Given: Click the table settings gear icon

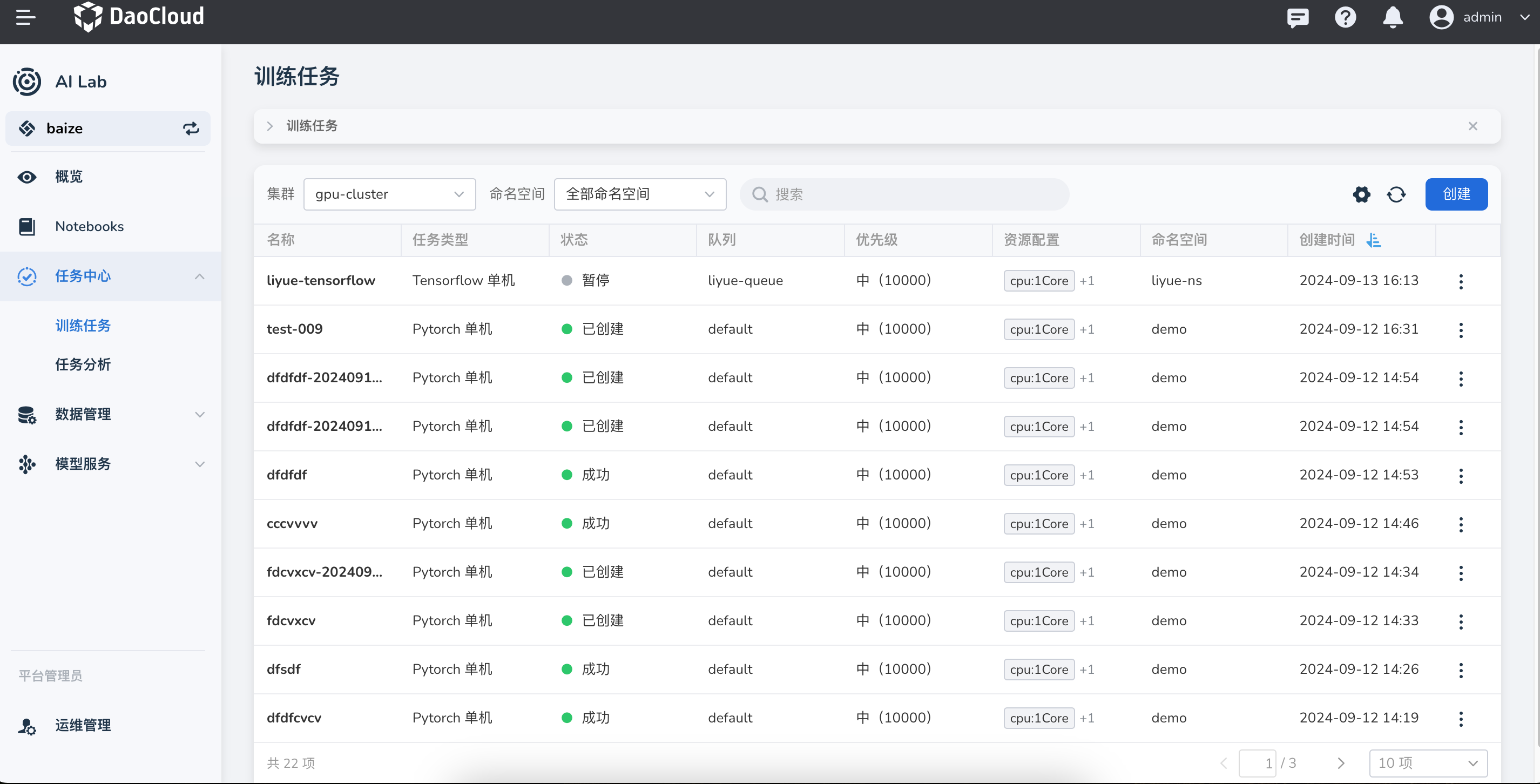Looking at the screenshot, I should (x=1361, y=194).
